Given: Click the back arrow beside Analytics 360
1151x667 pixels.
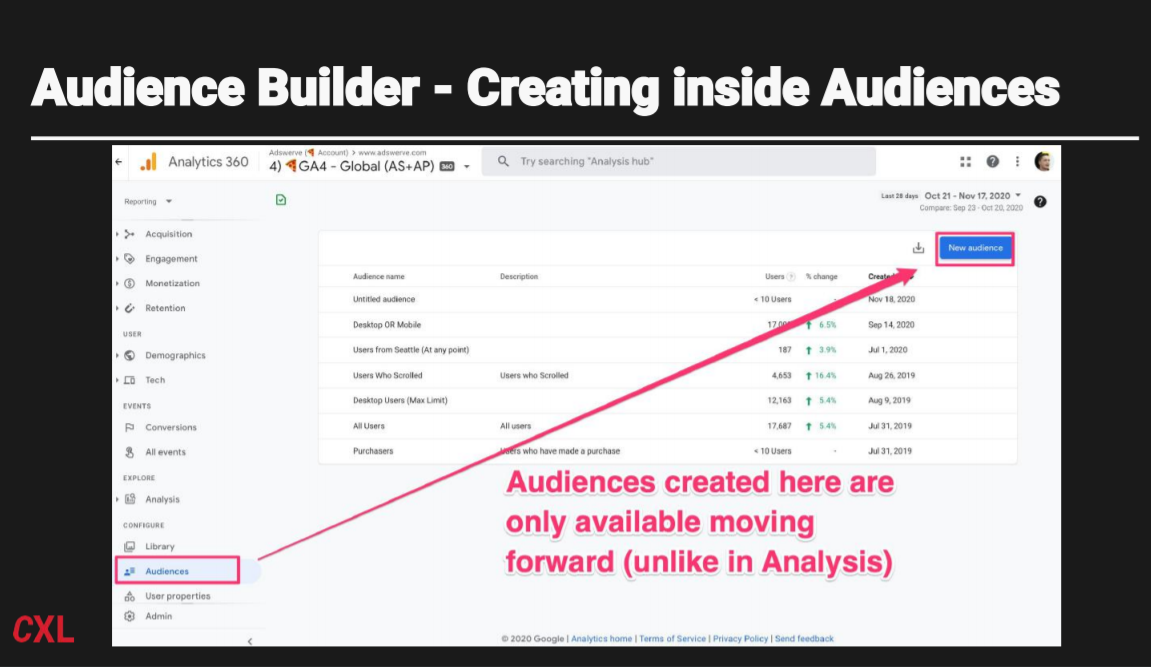Looking at the screenshot, I should (x=117, y=161).
